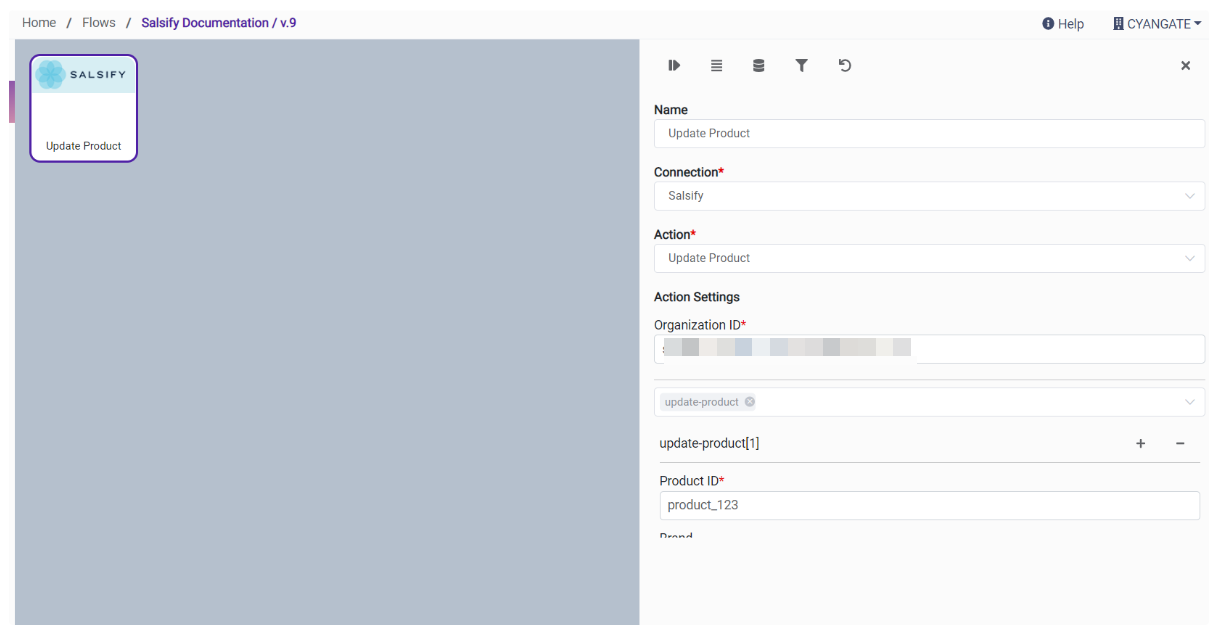Open the Action dropdown showing Update Product
Image resolution: width=1219 pixels, height=626 pixels.
coord(1189,258)
